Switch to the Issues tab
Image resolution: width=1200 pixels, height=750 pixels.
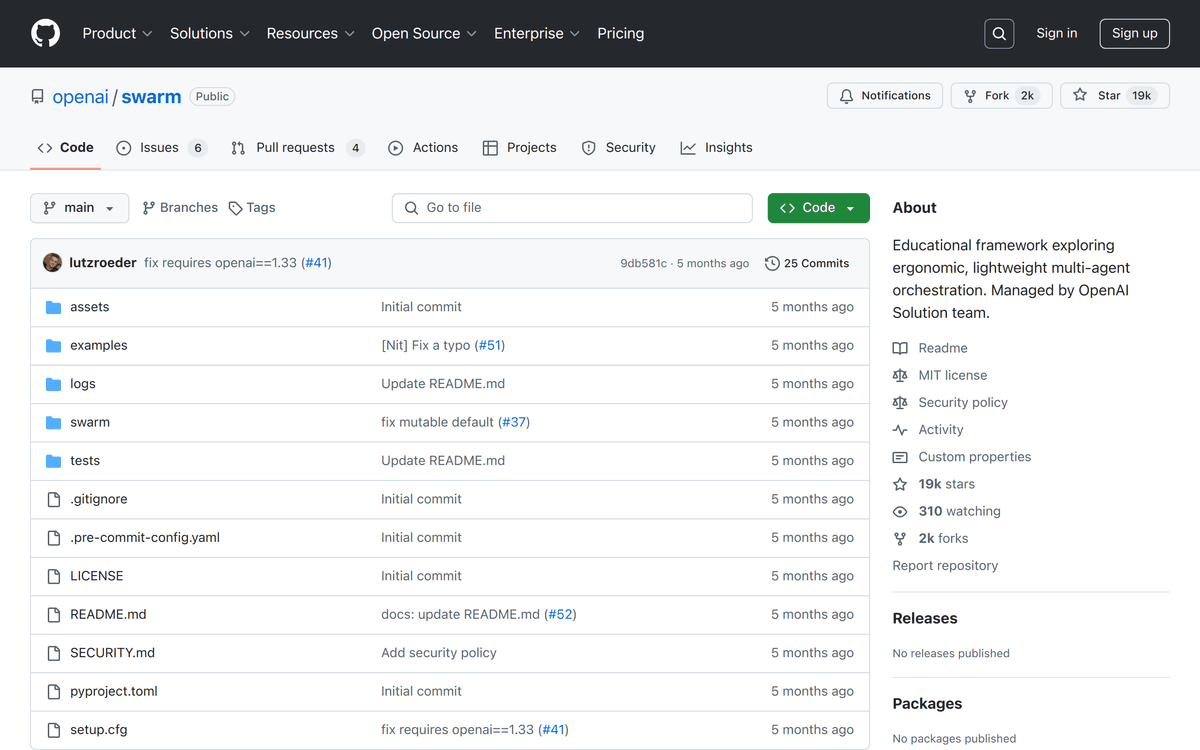click(160, 148)
